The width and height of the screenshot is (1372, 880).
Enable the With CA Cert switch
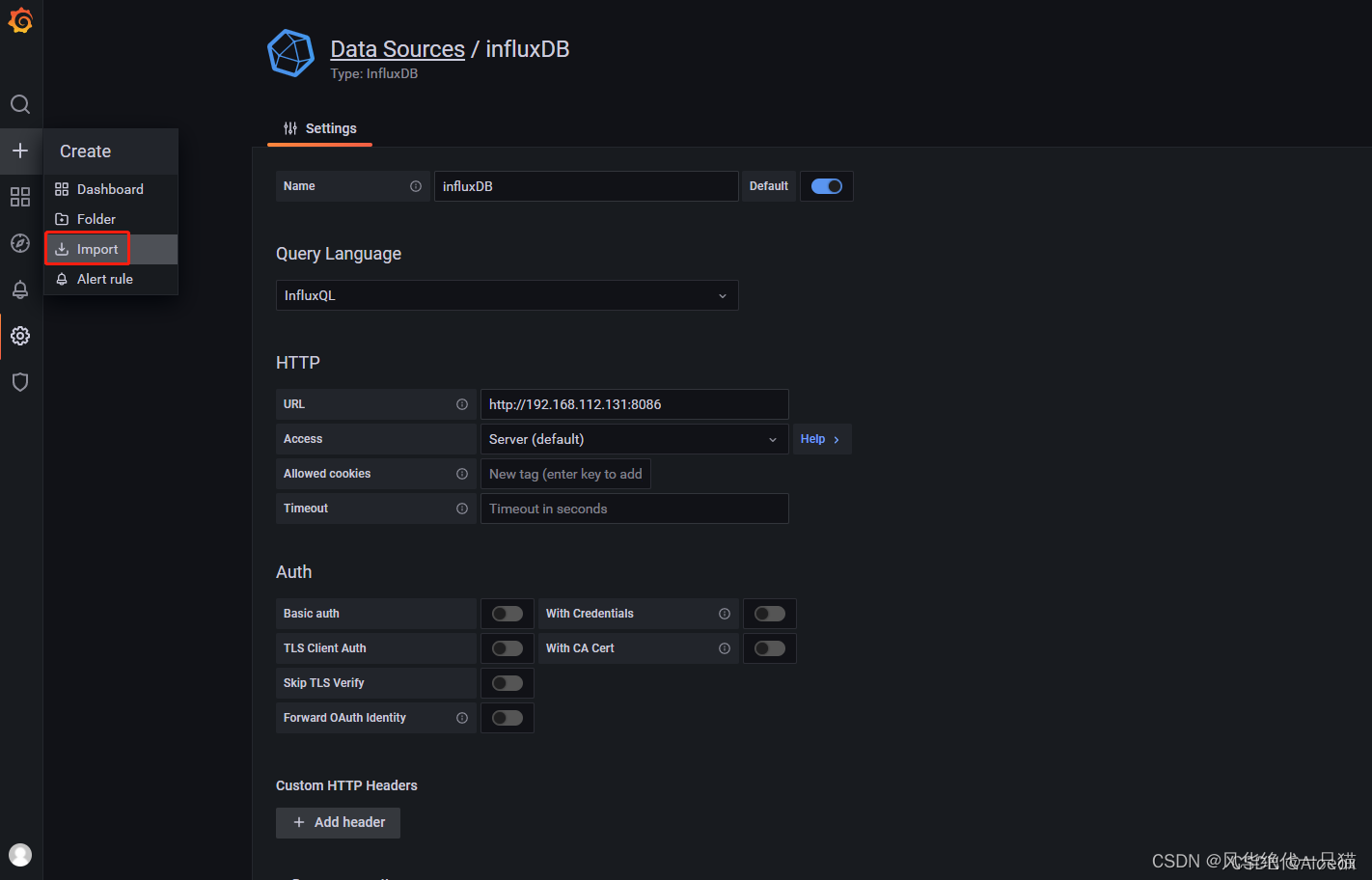(770, 648)
